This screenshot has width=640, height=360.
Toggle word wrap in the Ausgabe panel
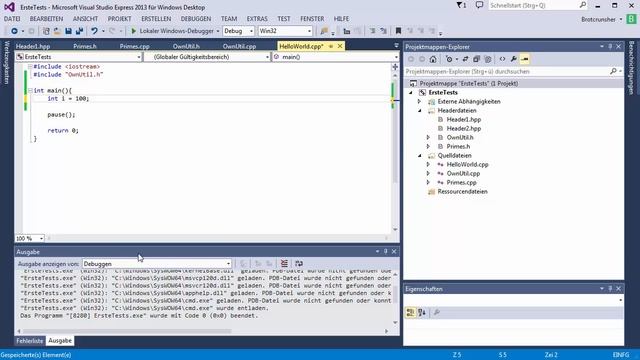[x=299, y=264]
